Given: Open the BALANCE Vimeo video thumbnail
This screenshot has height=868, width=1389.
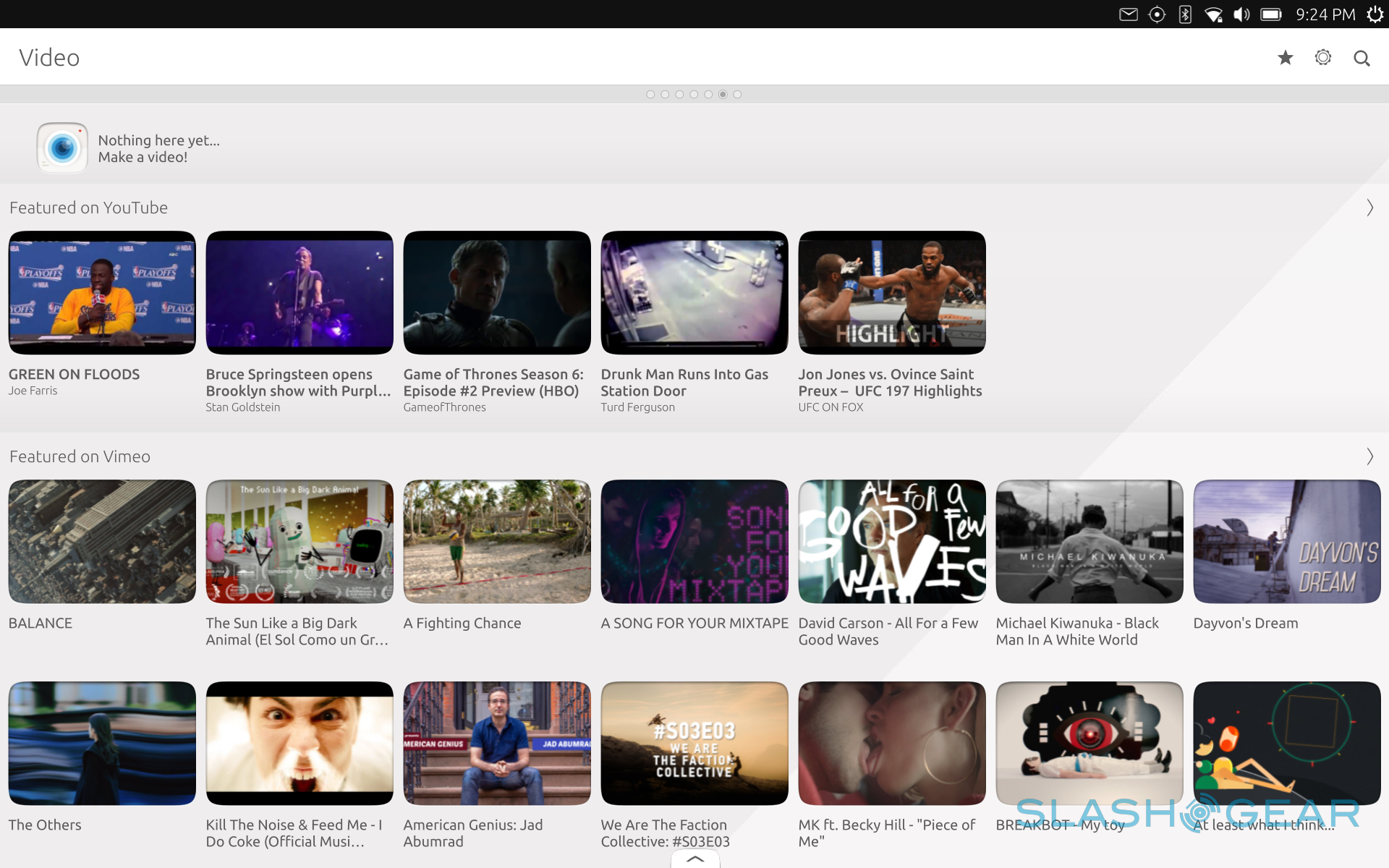Looking at the screenshot, I should click(102, 542).
